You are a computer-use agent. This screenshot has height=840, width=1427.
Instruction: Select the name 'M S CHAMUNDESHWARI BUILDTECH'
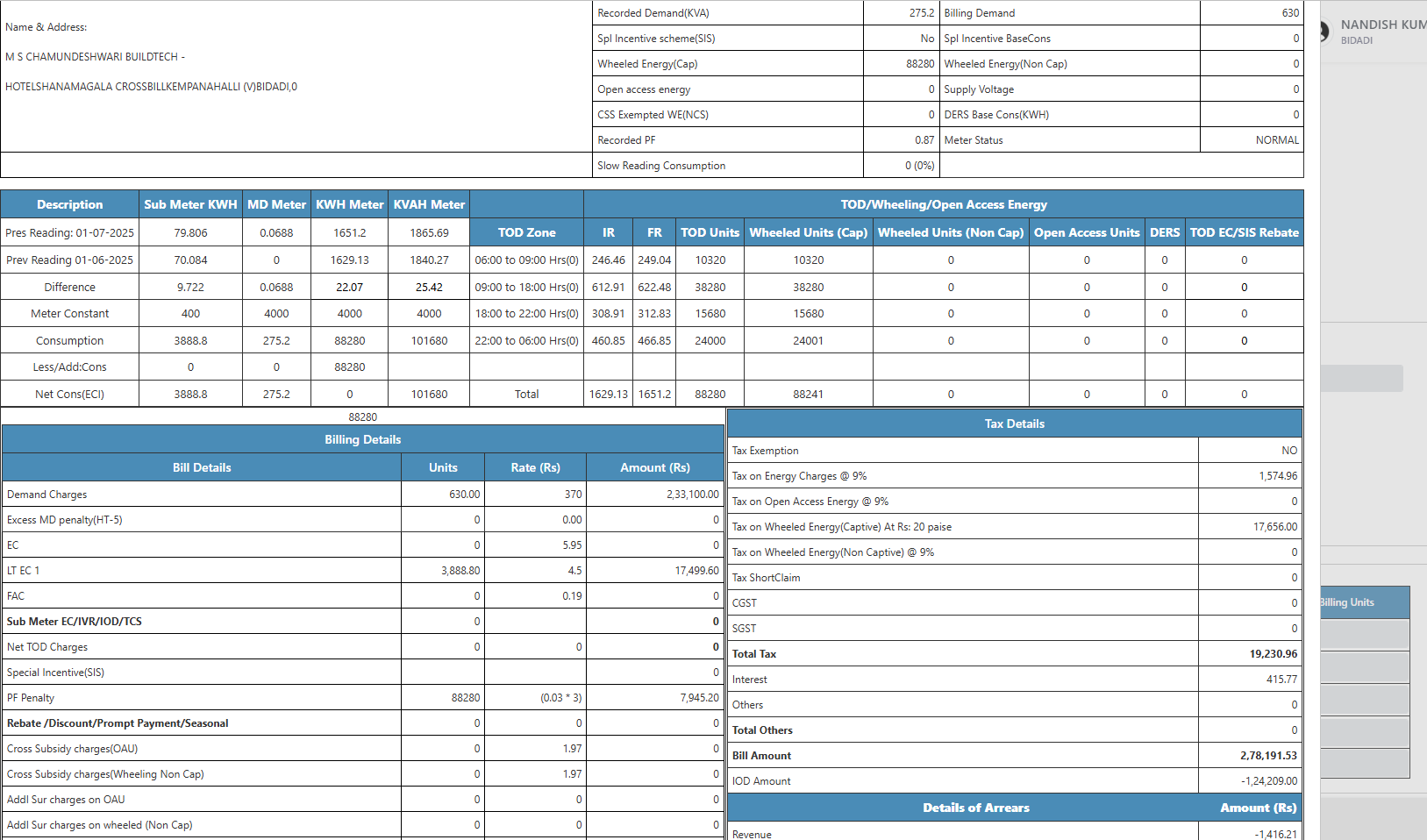tap(91, 57)
